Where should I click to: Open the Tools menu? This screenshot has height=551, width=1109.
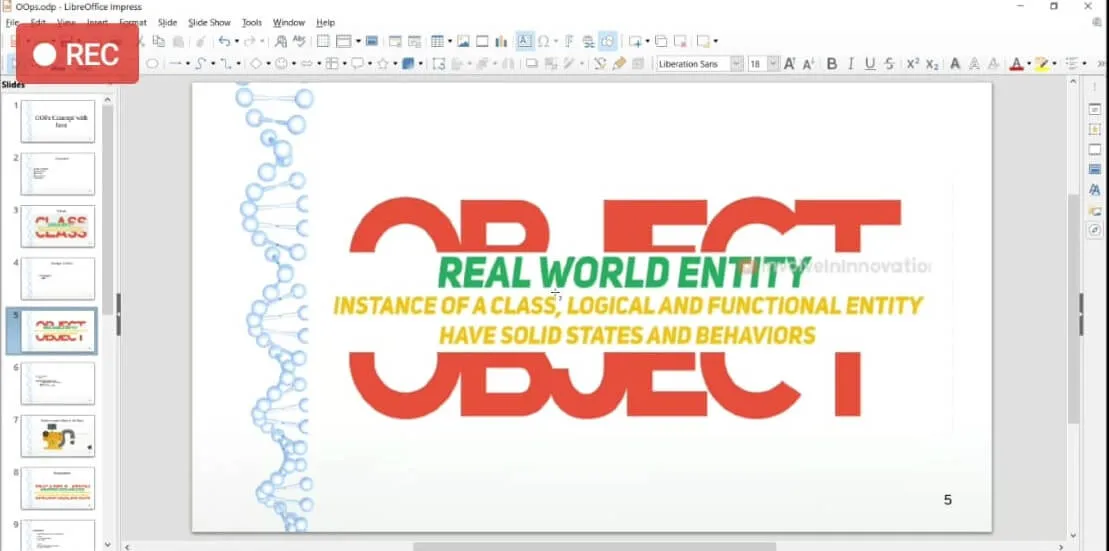(251, 23)
